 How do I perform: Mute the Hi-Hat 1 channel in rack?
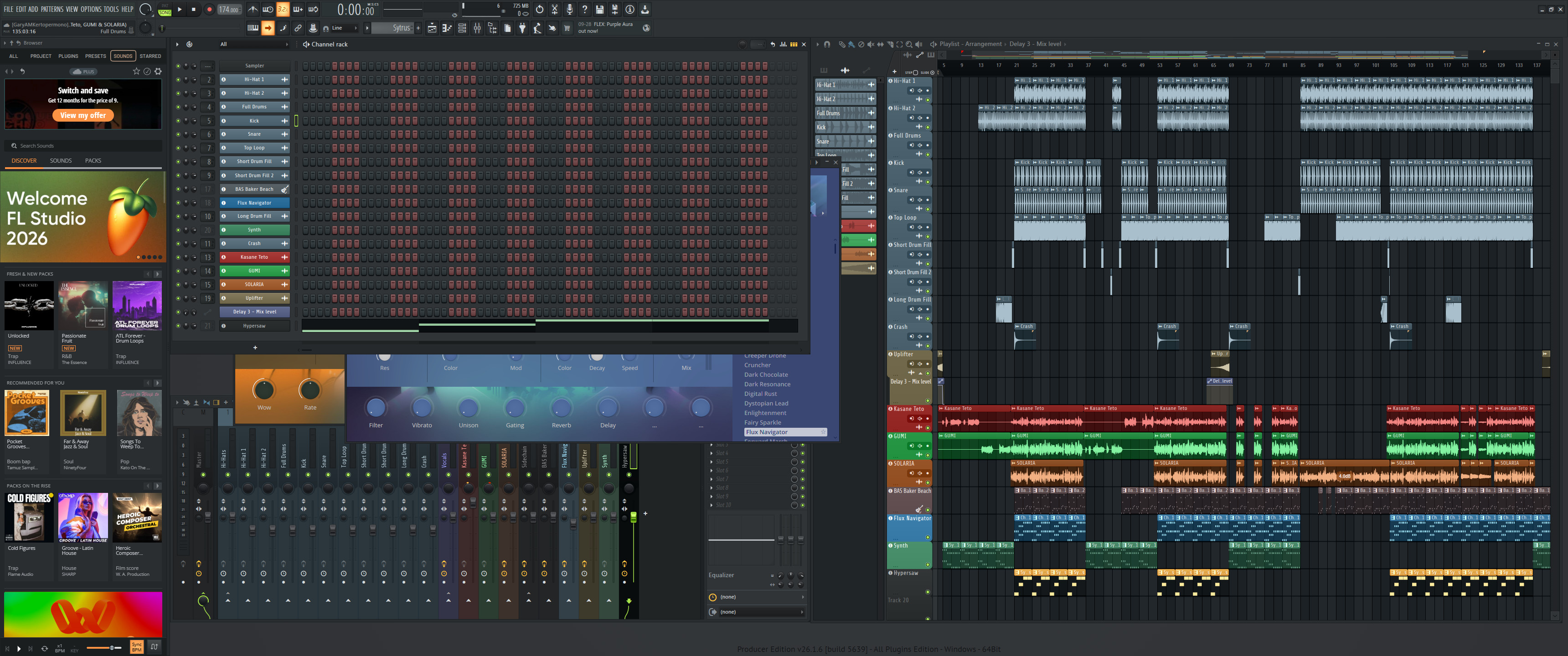click(178, 80)
